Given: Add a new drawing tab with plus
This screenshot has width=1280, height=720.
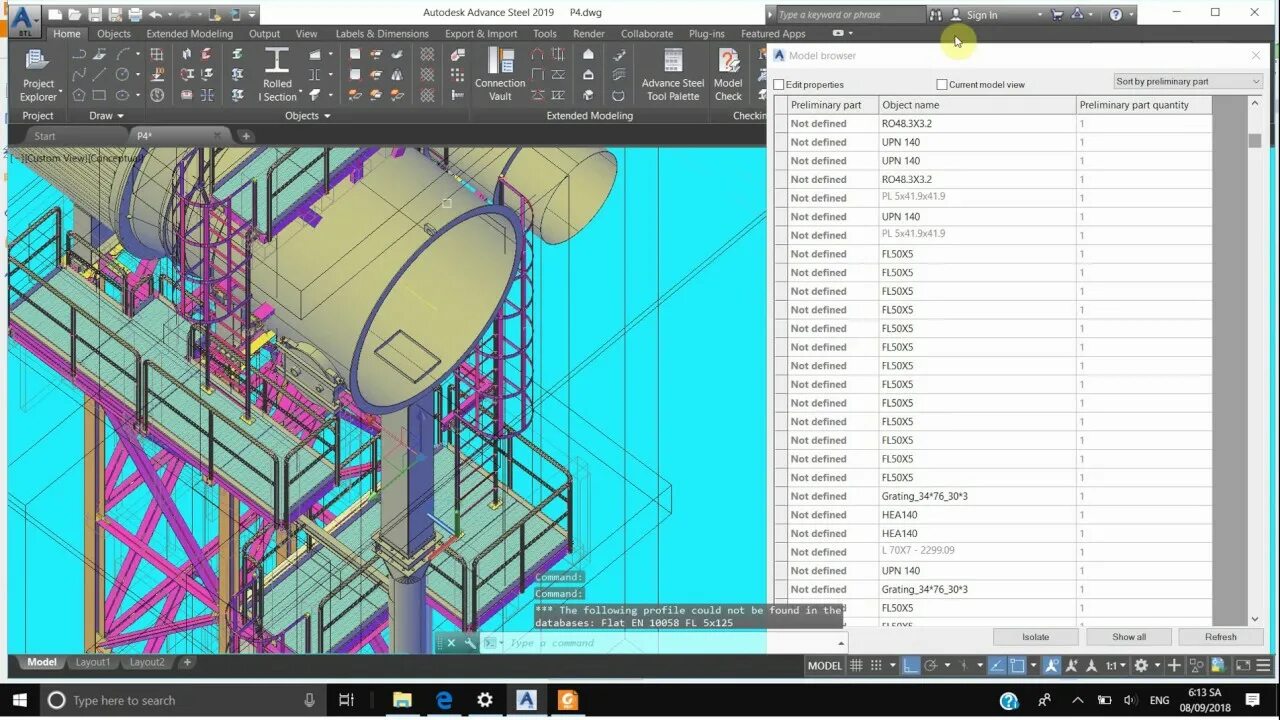Looking at the screenshot, I should point(246,136).
